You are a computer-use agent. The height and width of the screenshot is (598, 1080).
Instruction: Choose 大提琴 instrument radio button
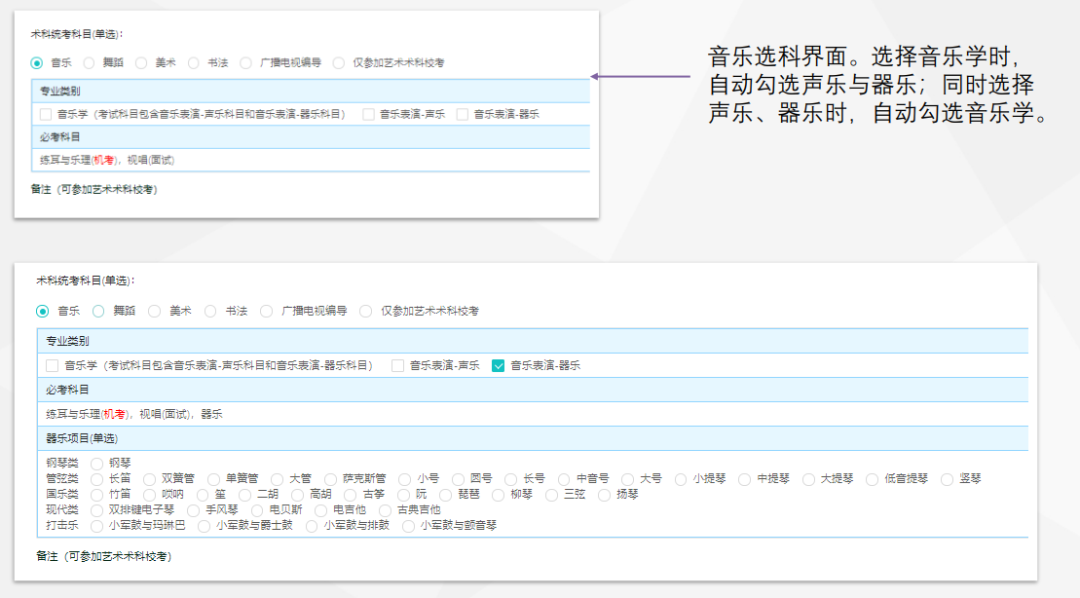point(808,479)
